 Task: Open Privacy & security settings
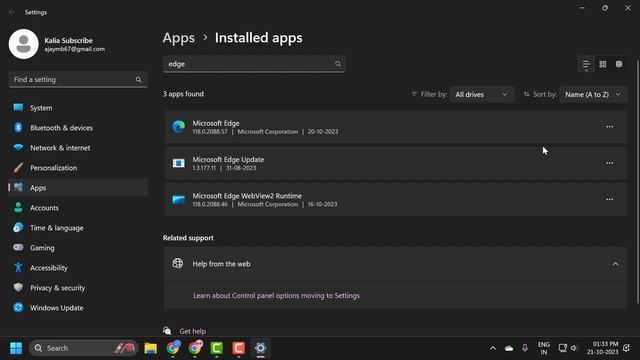tap(78, 288)
